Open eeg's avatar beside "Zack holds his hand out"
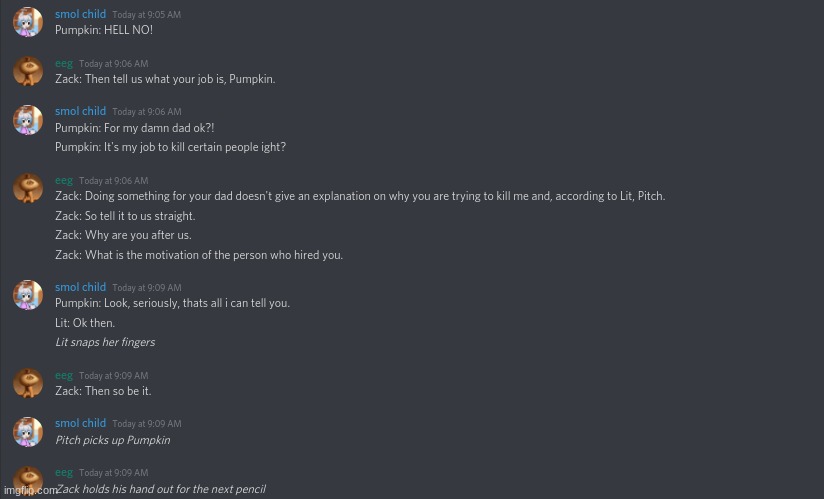Image resolution: width=824 pixels, height=499 pixels. 28,478
